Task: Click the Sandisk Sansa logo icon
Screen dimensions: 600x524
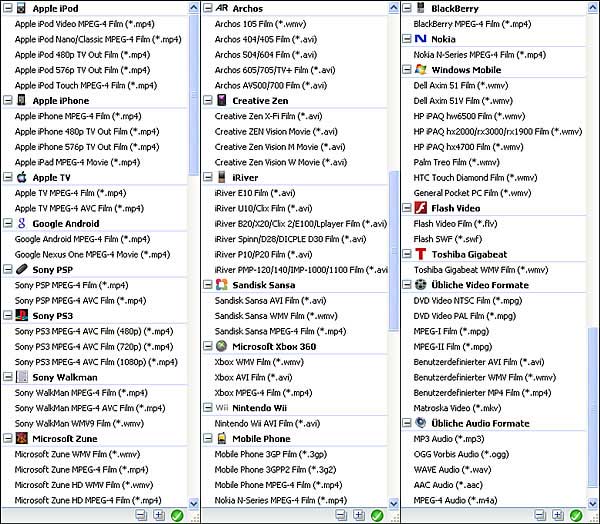Action: tap(222, 285)
